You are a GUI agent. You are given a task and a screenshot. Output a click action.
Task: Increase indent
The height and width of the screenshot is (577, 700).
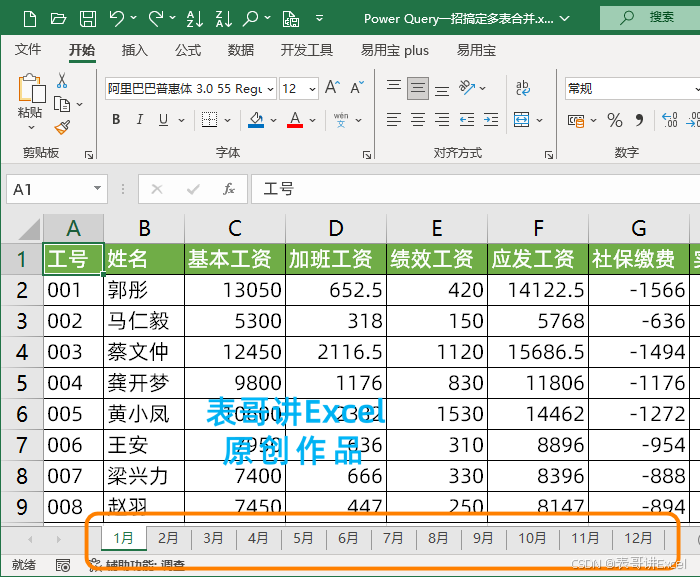[x=491, y=120]
